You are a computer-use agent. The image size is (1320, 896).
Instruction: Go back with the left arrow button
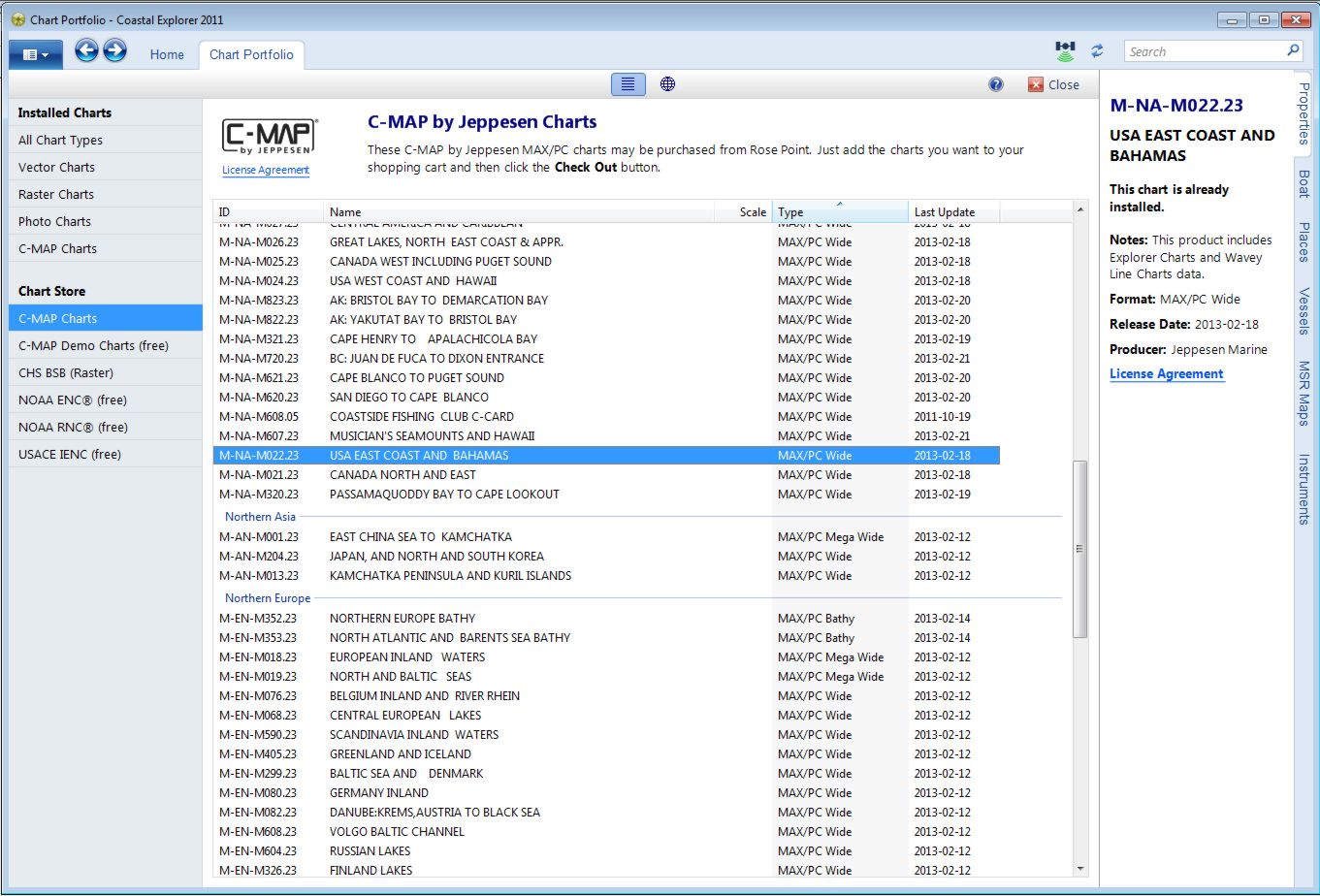(86, 50)
